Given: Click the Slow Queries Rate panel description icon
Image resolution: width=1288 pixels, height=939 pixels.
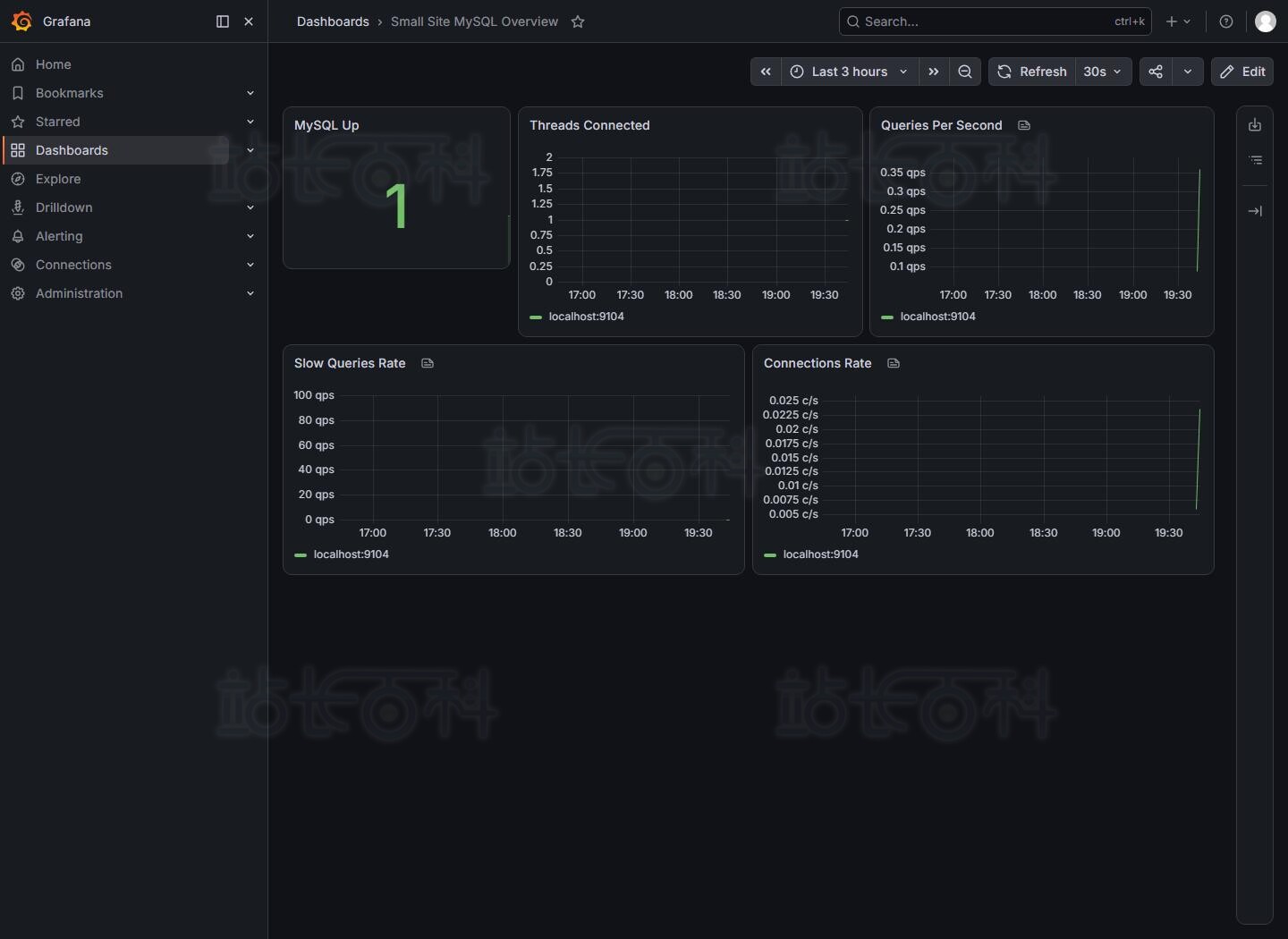Looking at the screenshot, I should click(x=428, y=363).
